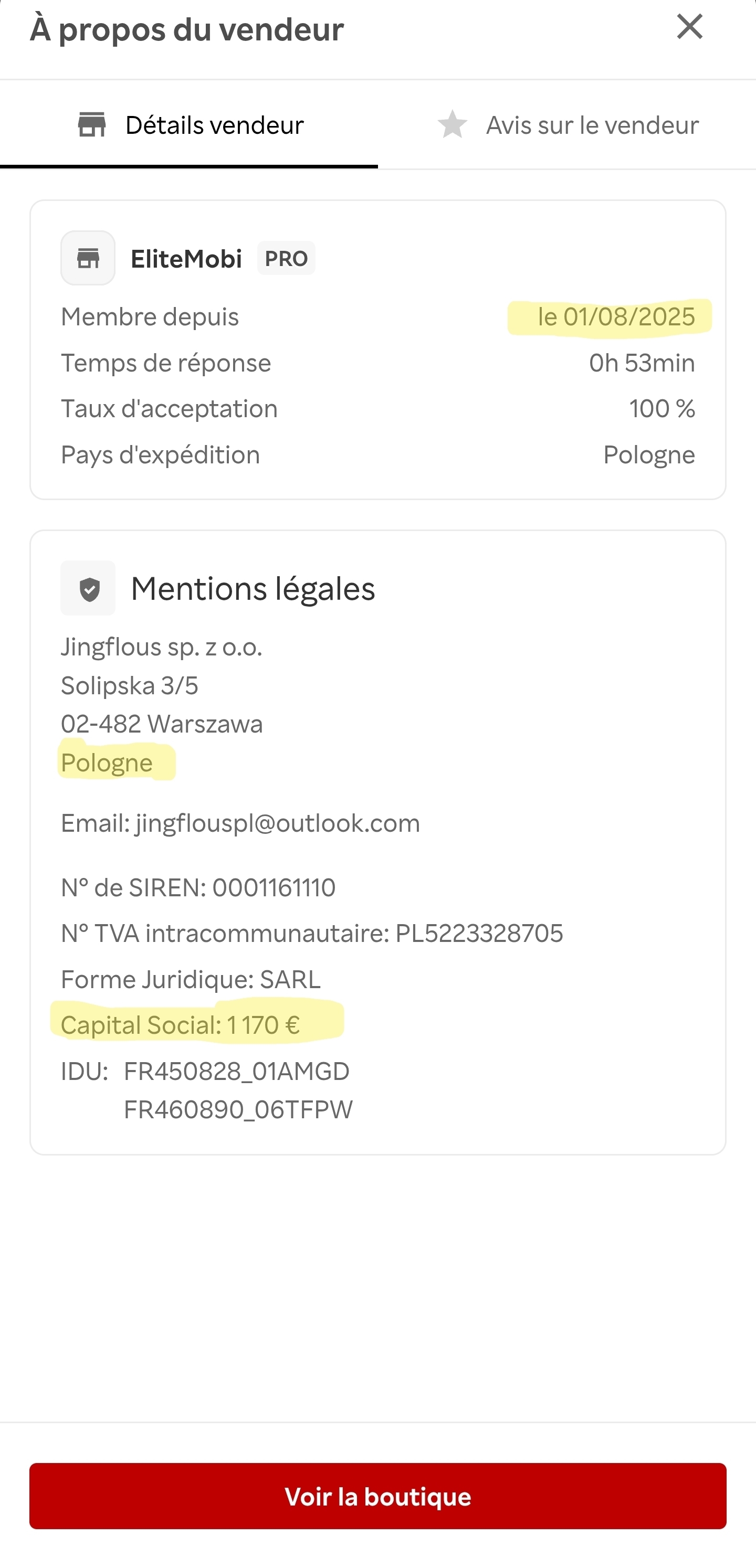Click the highlighted Capital Social line
Screen dimensions: 756x1568
(181, 1025)
